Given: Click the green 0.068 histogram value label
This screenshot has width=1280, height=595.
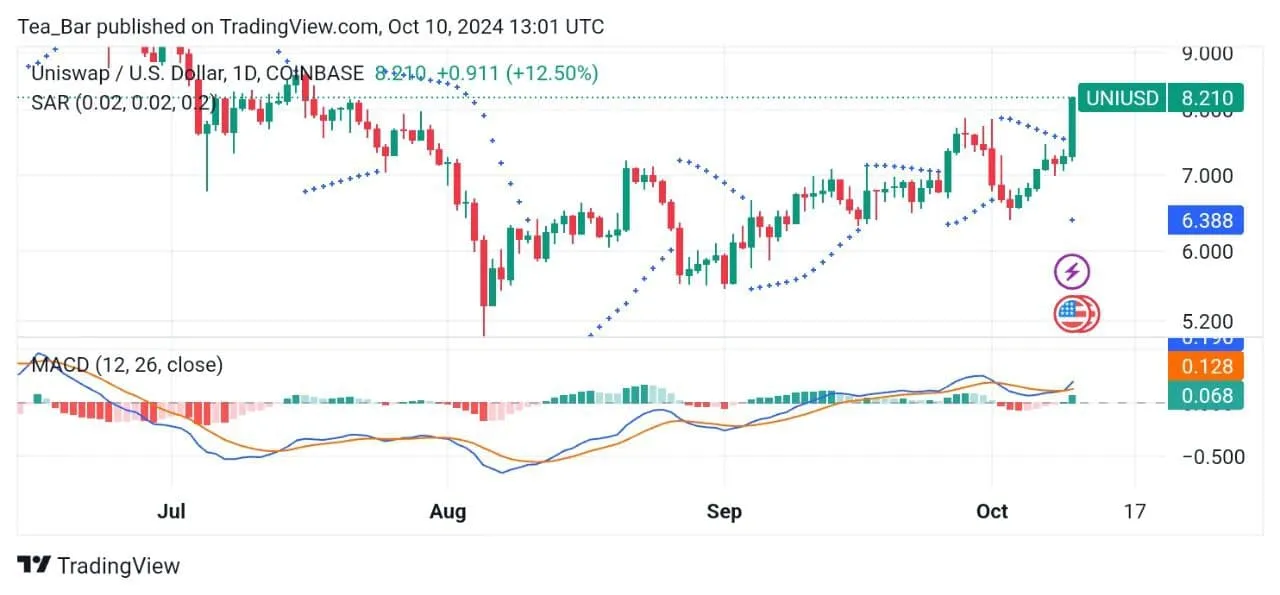Looking at the screenshot, I should click(1207, 396).
